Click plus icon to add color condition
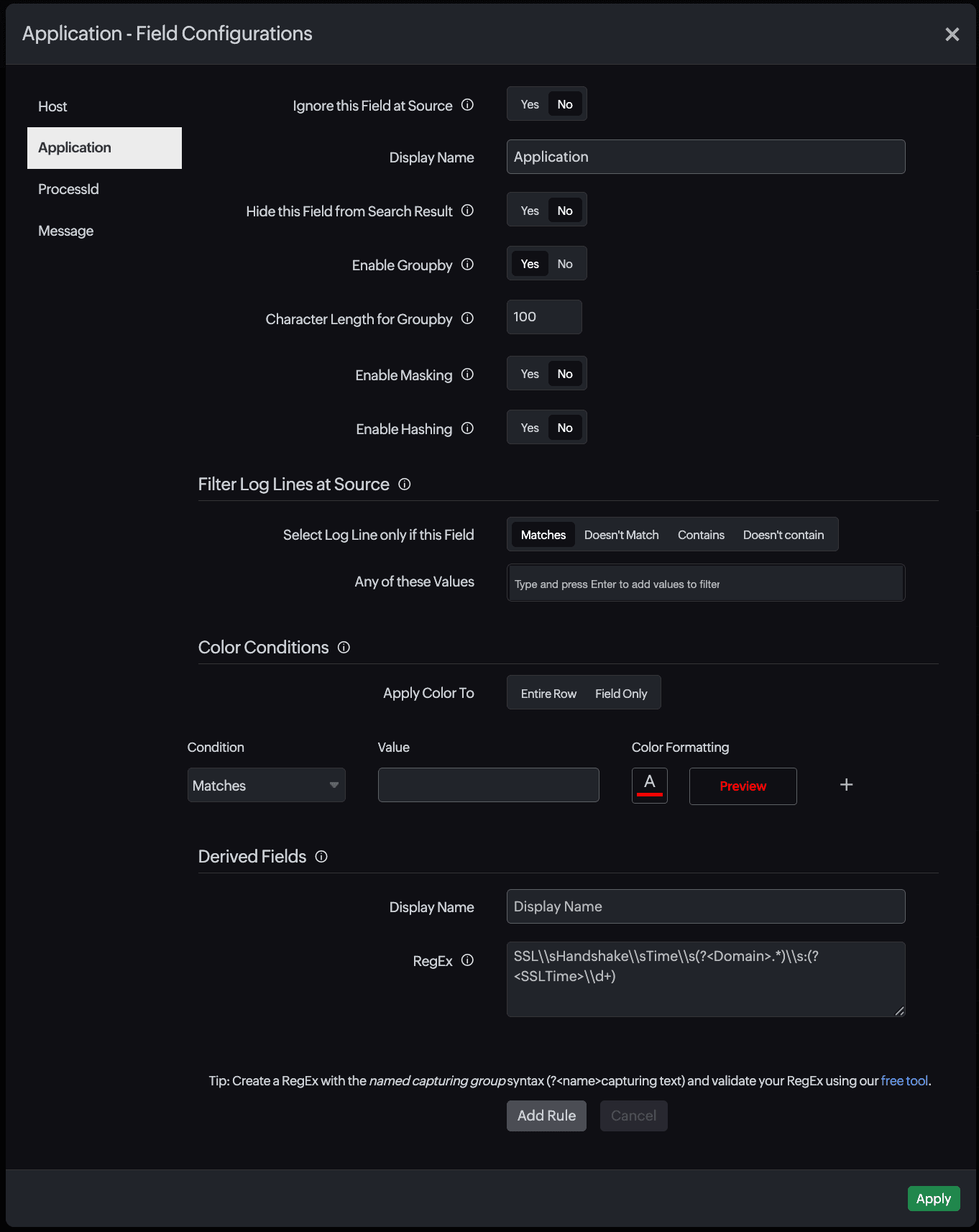This screenshot has height=1232, width=979. coord(846,785)
